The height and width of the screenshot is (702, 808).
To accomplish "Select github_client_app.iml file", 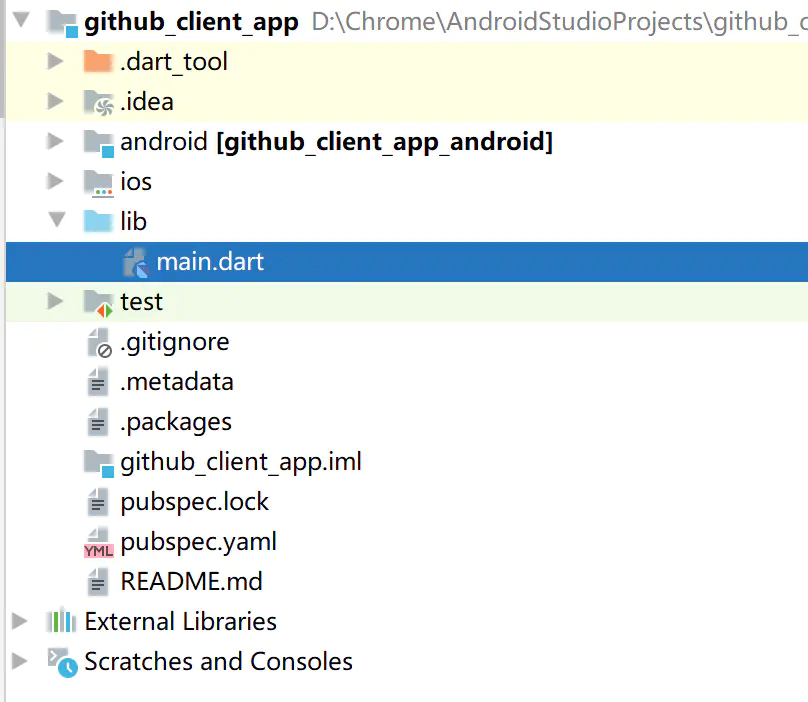I will [240, 462].
